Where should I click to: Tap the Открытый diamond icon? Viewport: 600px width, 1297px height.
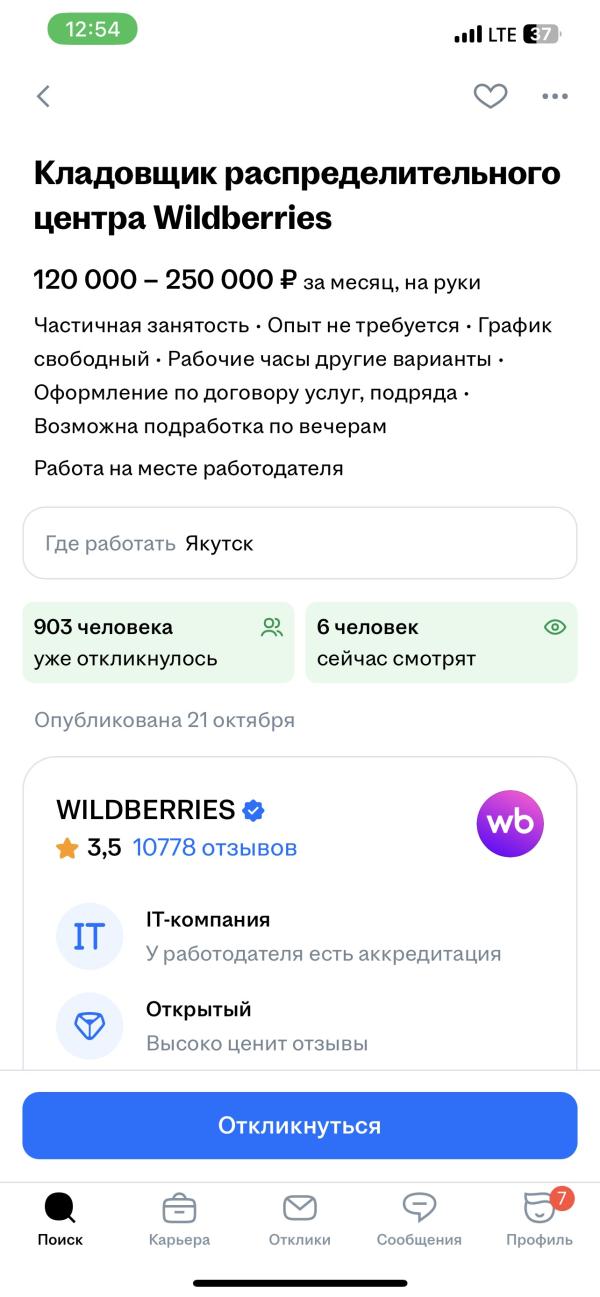point(89,1026)
